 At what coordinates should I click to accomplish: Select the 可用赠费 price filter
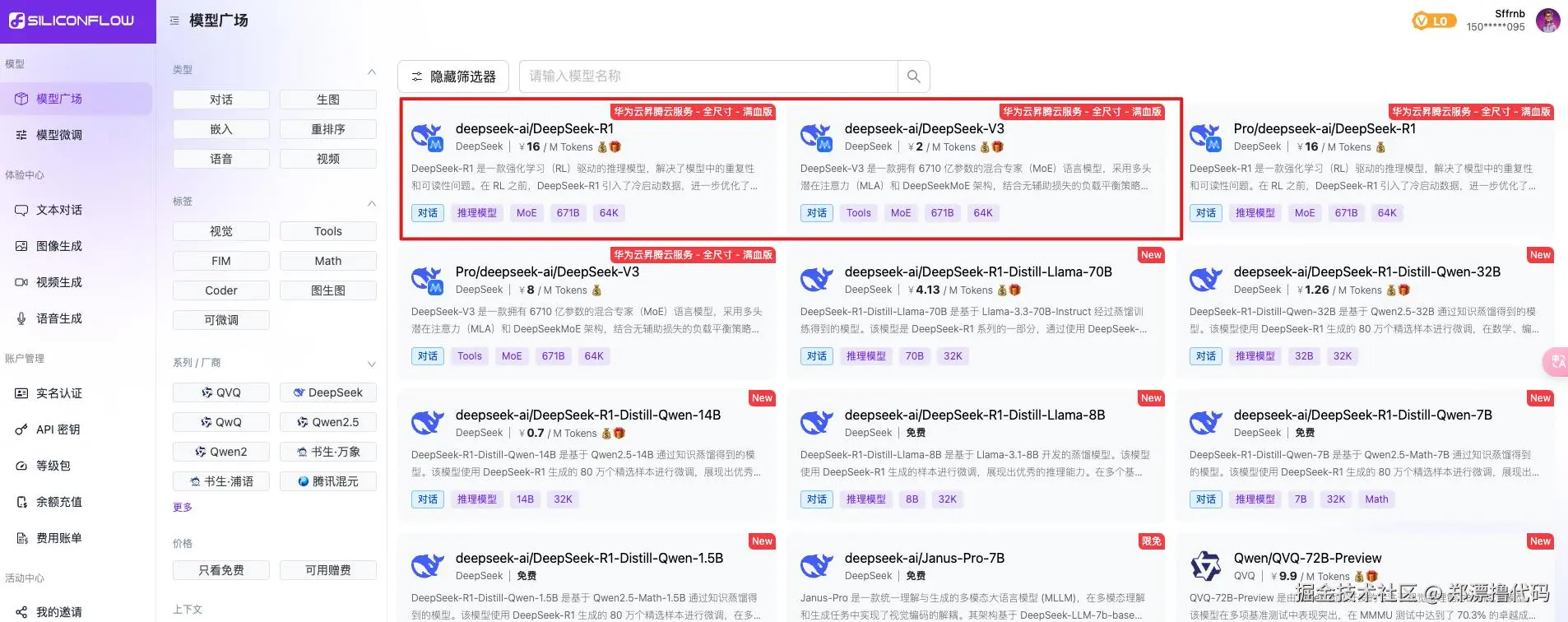(328, 570)
